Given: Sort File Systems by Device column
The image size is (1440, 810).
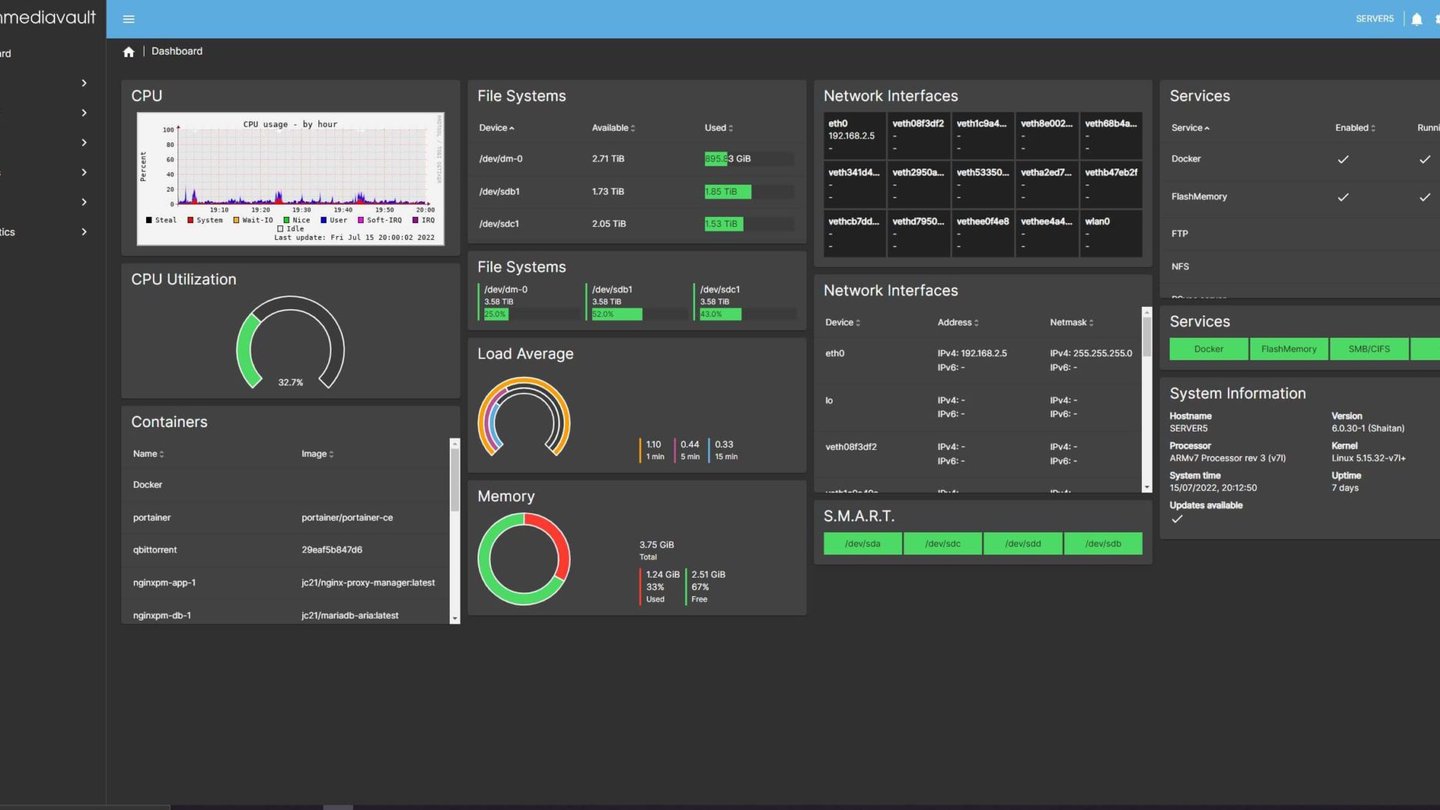Looking at the screenshot, I should click(497, 128).
